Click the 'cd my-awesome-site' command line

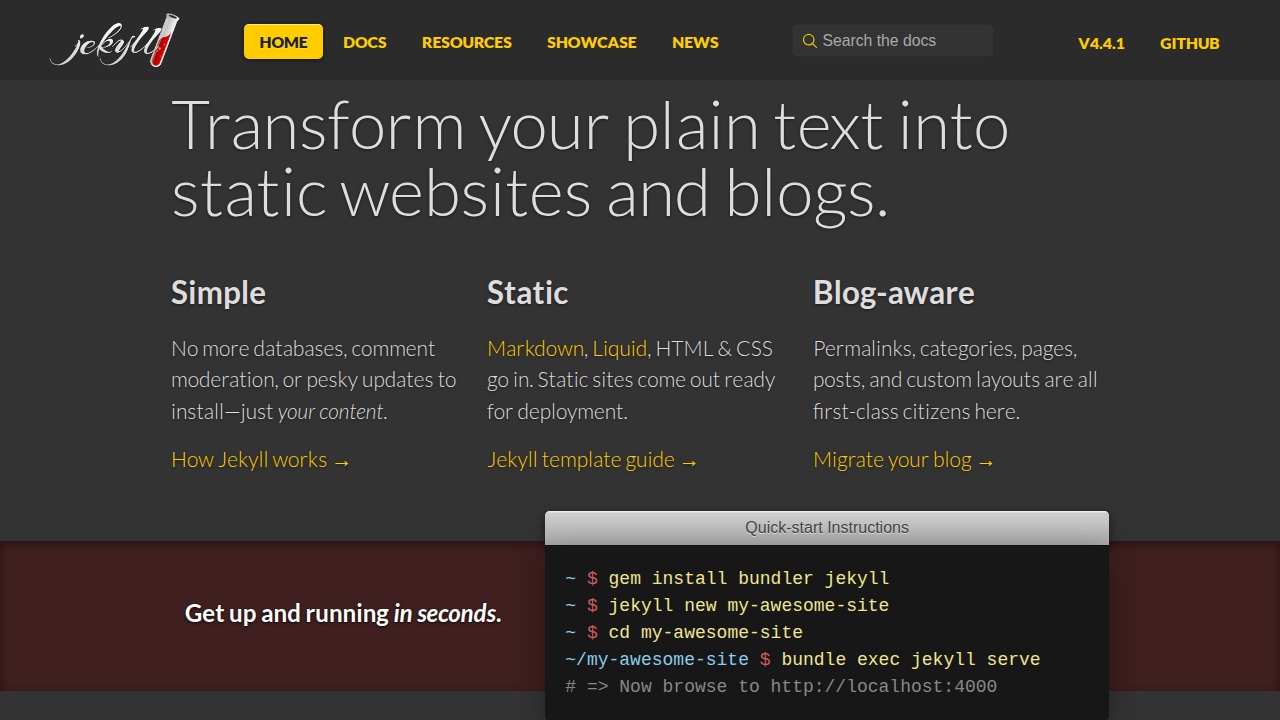(705, 632)
